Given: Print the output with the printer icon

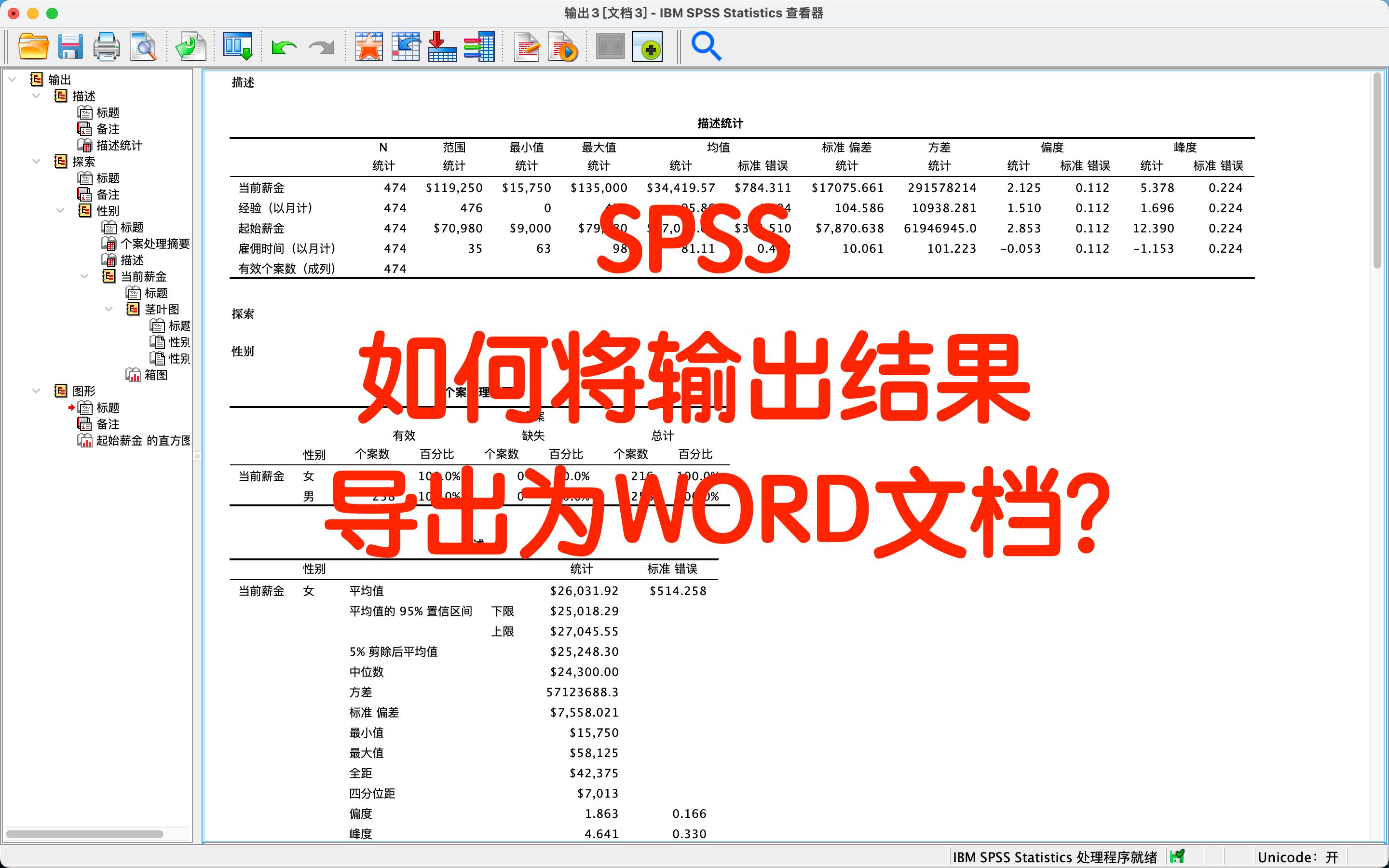Looking at the screenshot, I should click(x=107, y=46).
